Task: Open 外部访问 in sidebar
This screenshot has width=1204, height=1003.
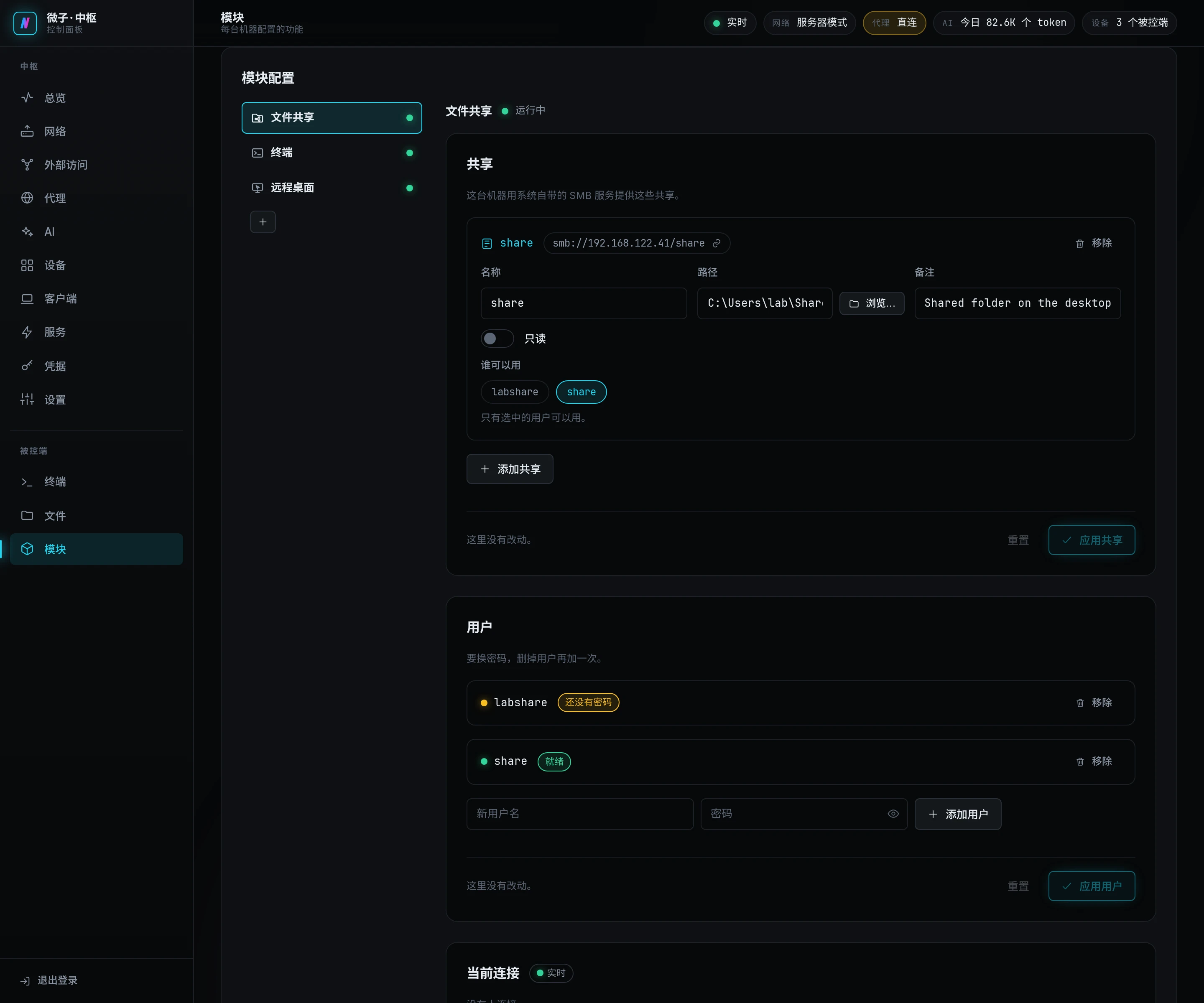Action: pos(96,165)
